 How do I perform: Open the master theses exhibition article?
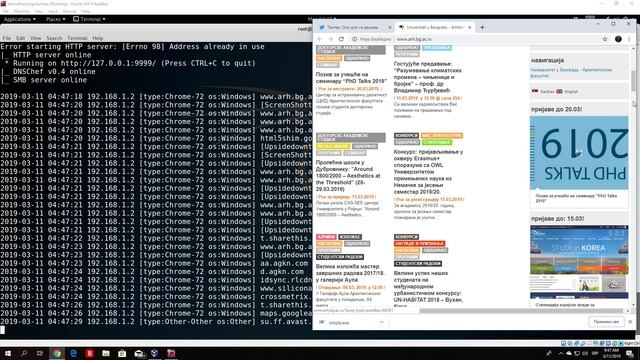pyautogui.click(x=350, y=273)
